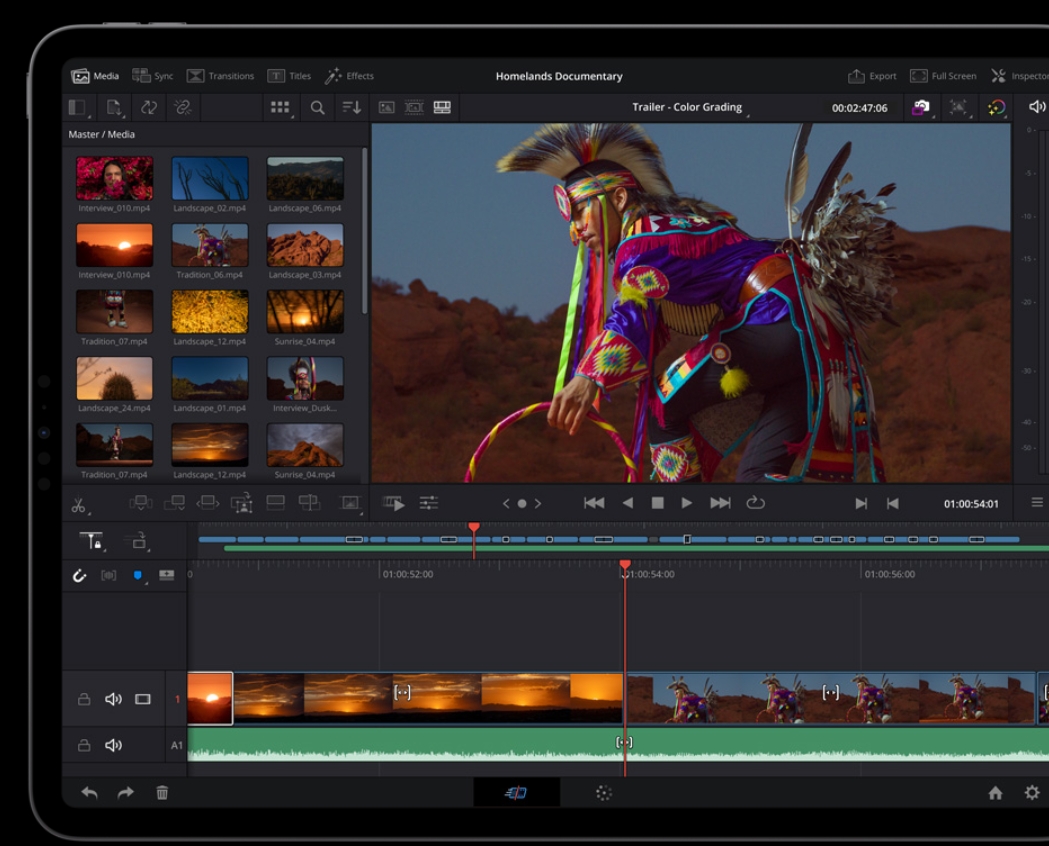Enter Full Screen viewer mode
Image resolution: width=1049 pixels, height=846 pixels.
click(x=943, y=76)
